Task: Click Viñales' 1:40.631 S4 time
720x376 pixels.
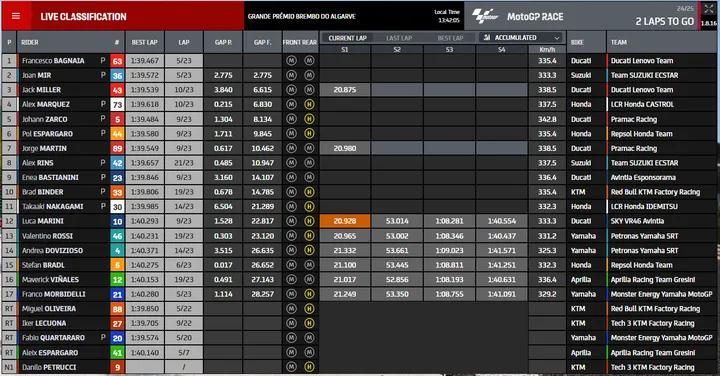Action: (x=502, y=280)
